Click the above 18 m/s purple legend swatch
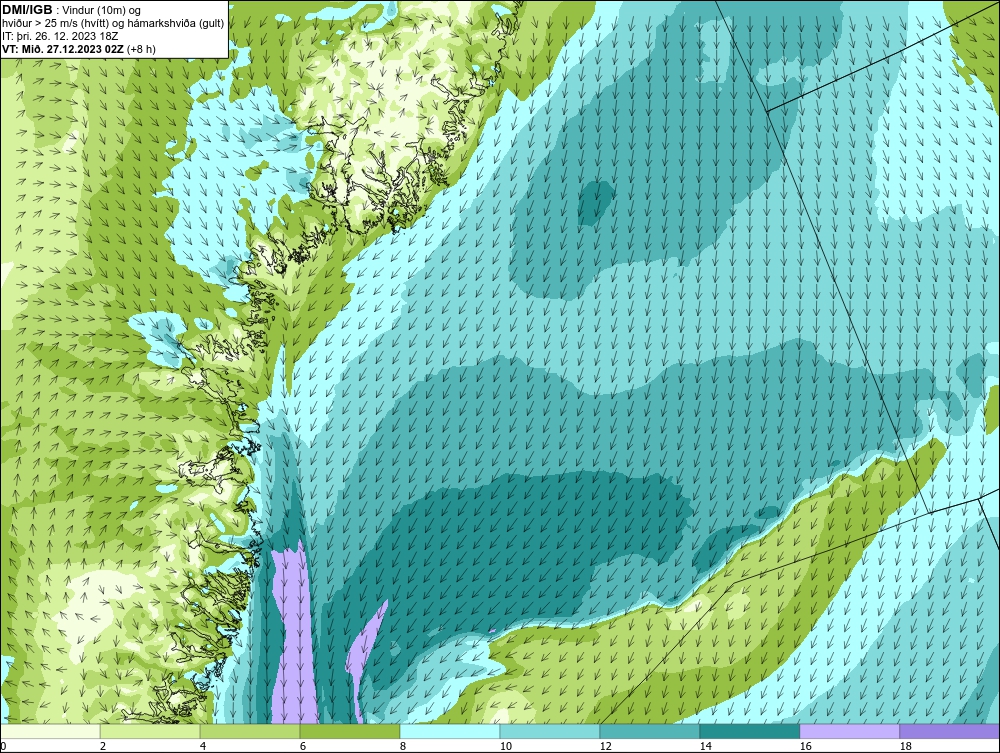Image resolution: width=1000 pixels, height=753 pixels. (949, 731)
